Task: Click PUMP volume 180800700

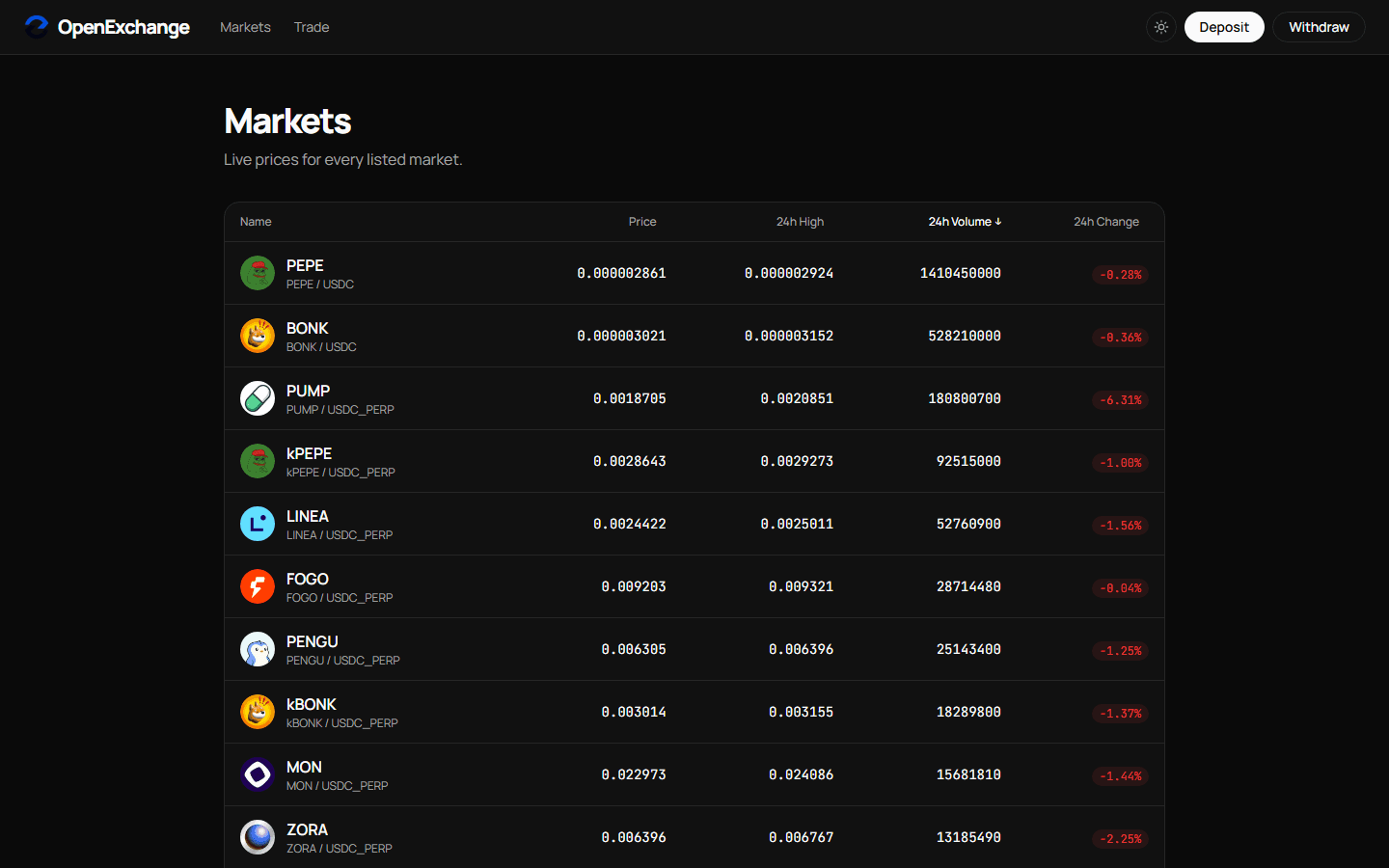Action: [x=965, y=399]
